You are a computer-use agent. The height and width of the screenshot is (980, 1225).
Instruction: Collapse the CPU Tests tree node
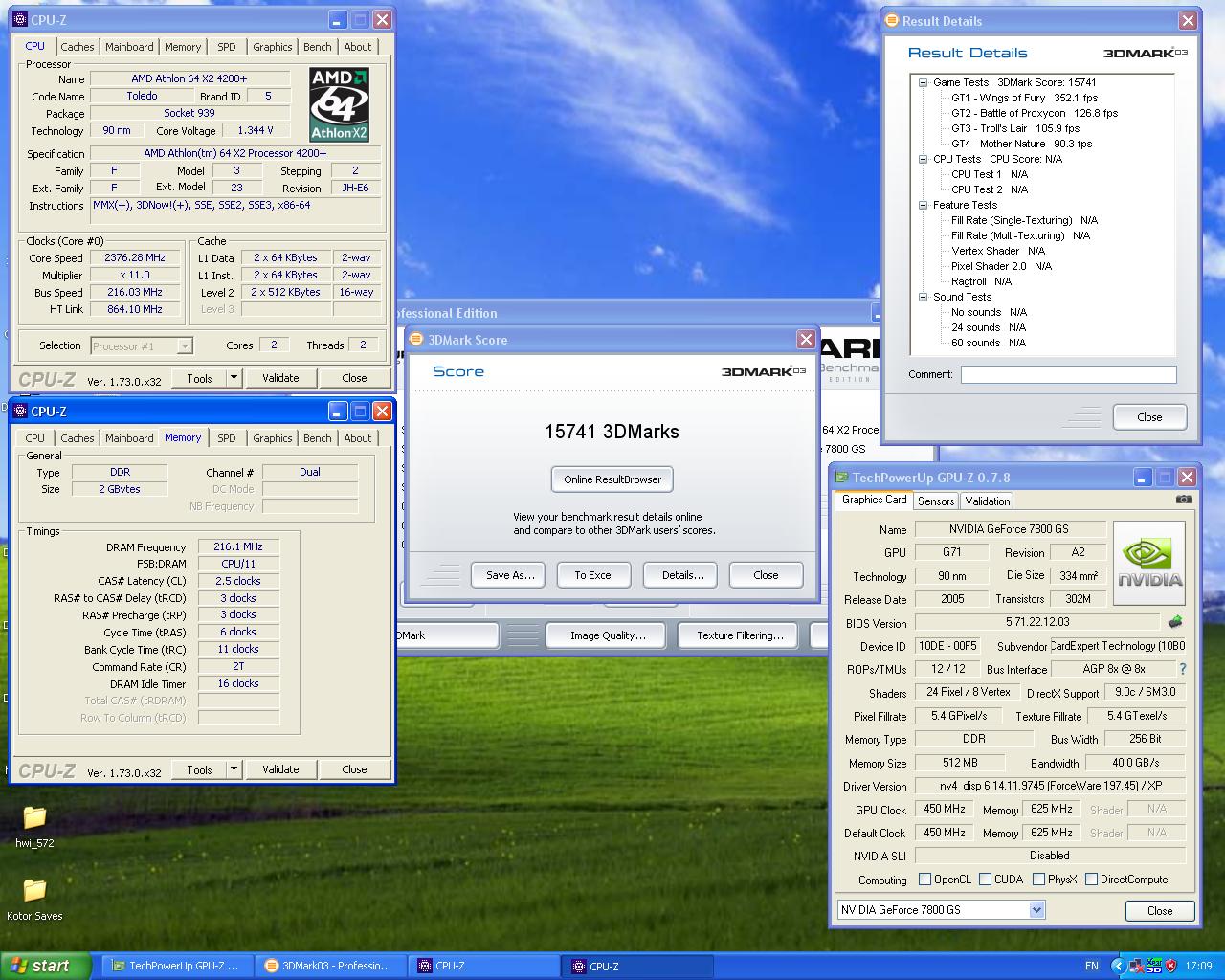point(924,159)
